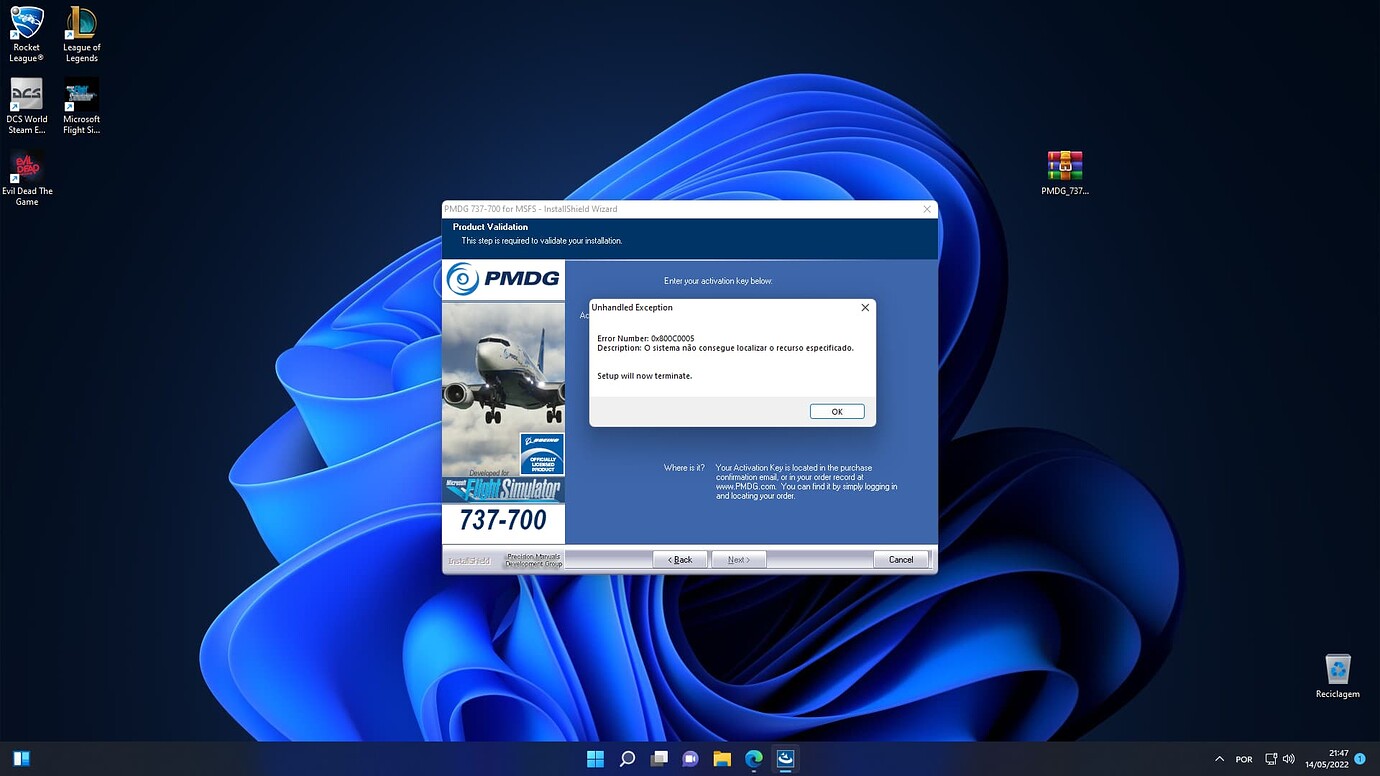
Task: Click the 'Where is it?' label
Action: click(684, 468)
